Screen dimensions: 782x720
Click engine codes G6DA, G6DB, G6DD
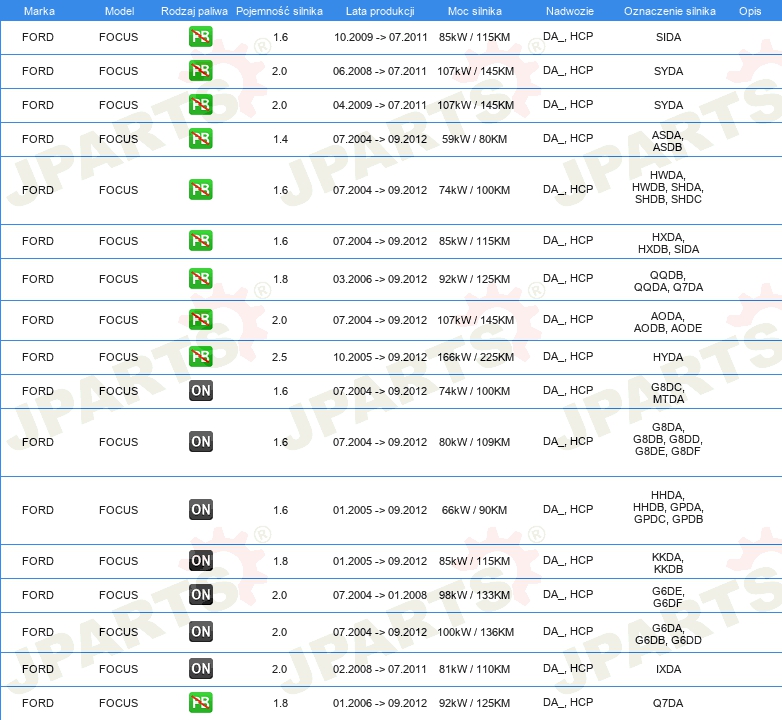coord(668,634)
